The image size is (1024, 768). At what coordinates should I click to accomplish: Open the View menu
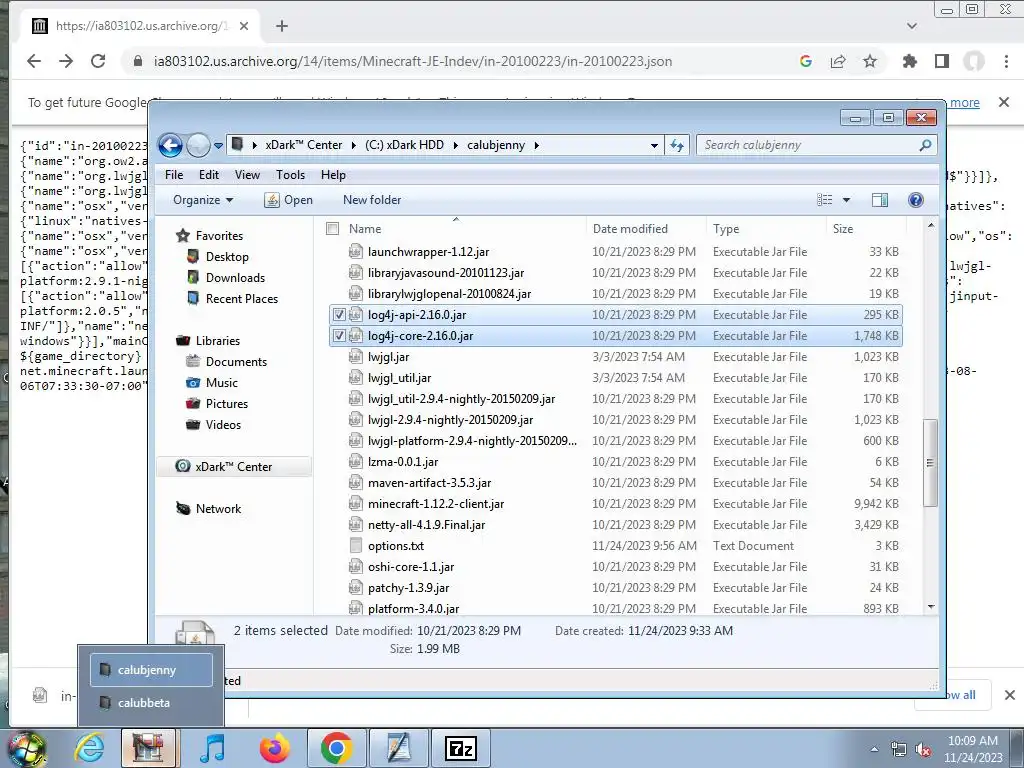click(248, 175)
